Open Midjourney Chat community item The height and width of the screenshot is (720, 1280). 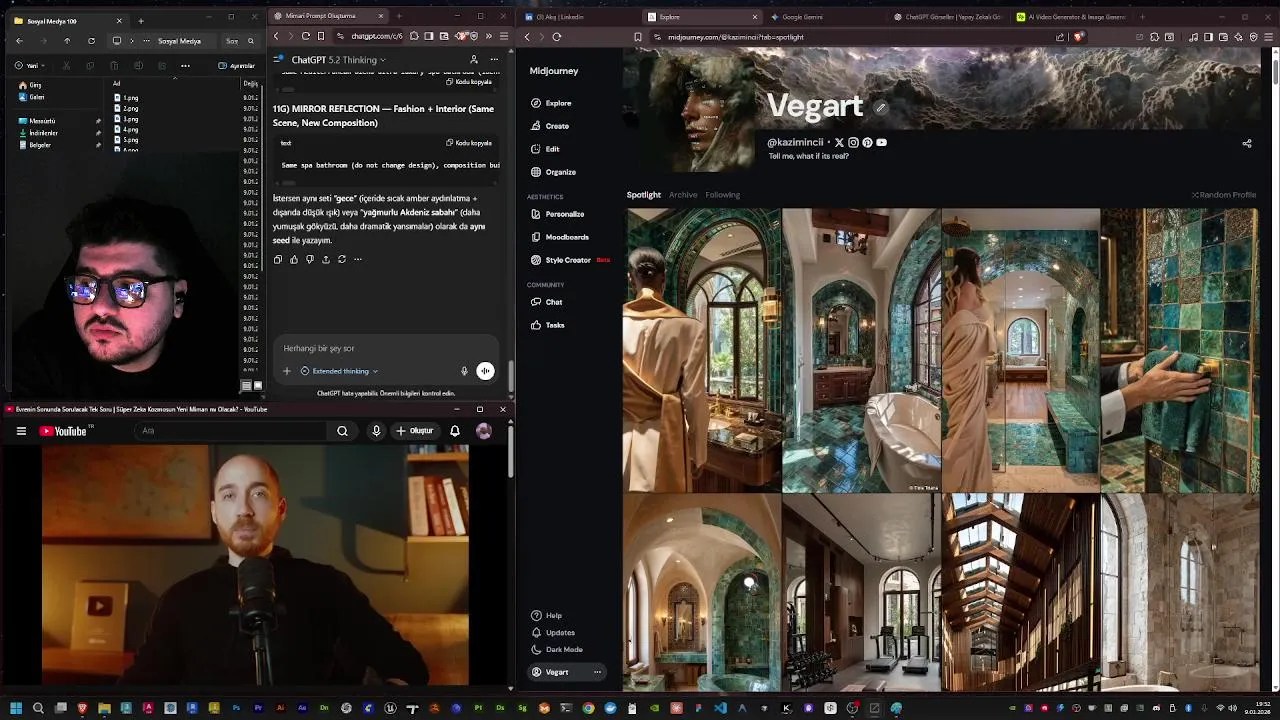[547, 302]
